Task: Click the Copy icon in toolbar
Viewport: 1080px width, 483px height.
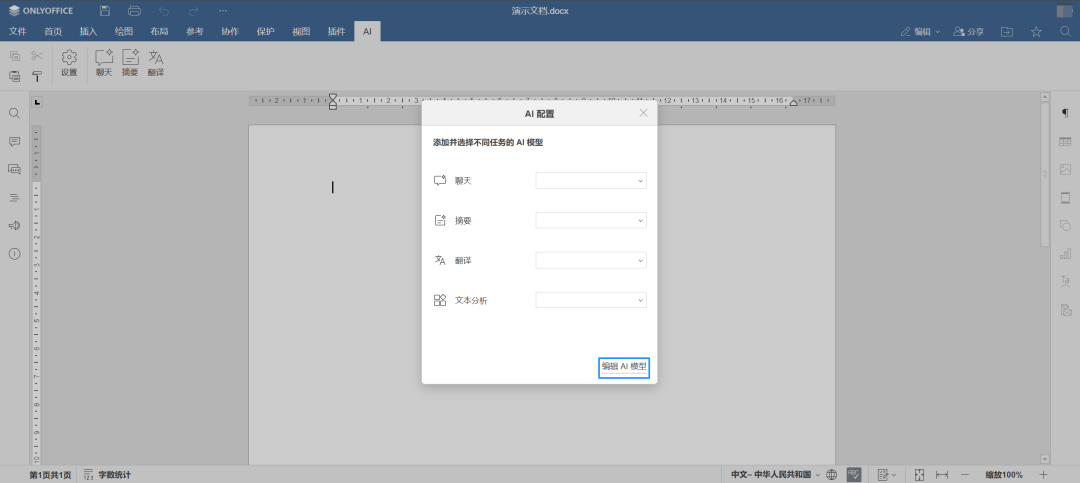Action: pos(14,56)
